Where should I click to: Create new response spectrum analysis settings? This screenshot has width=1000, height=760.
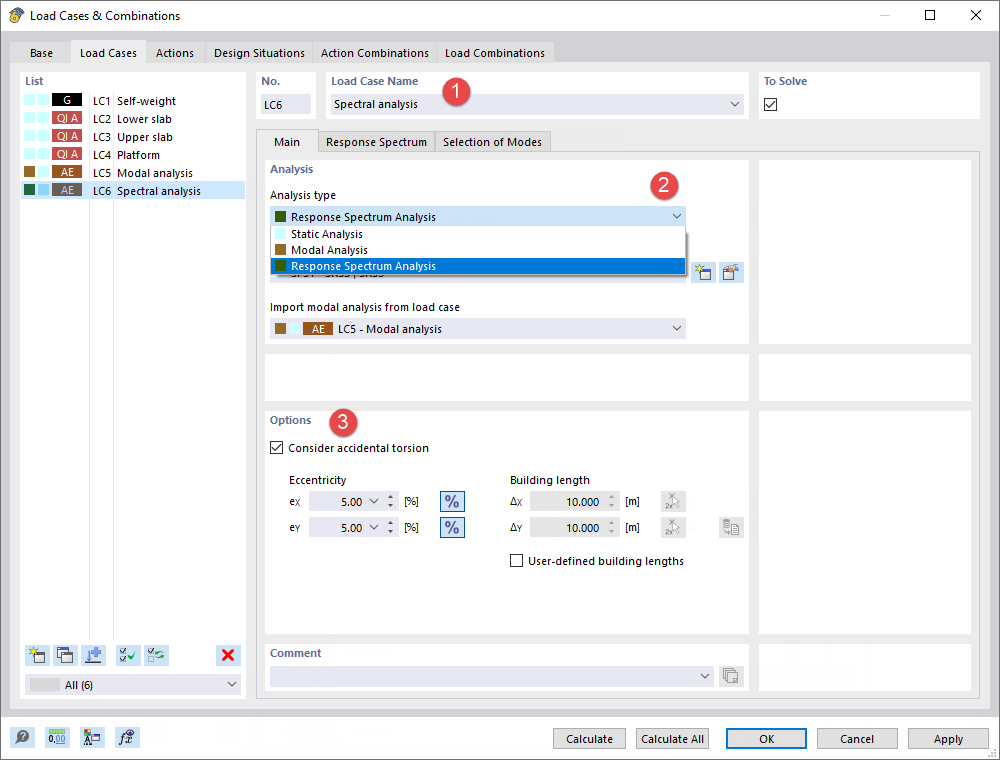[703, 272]
